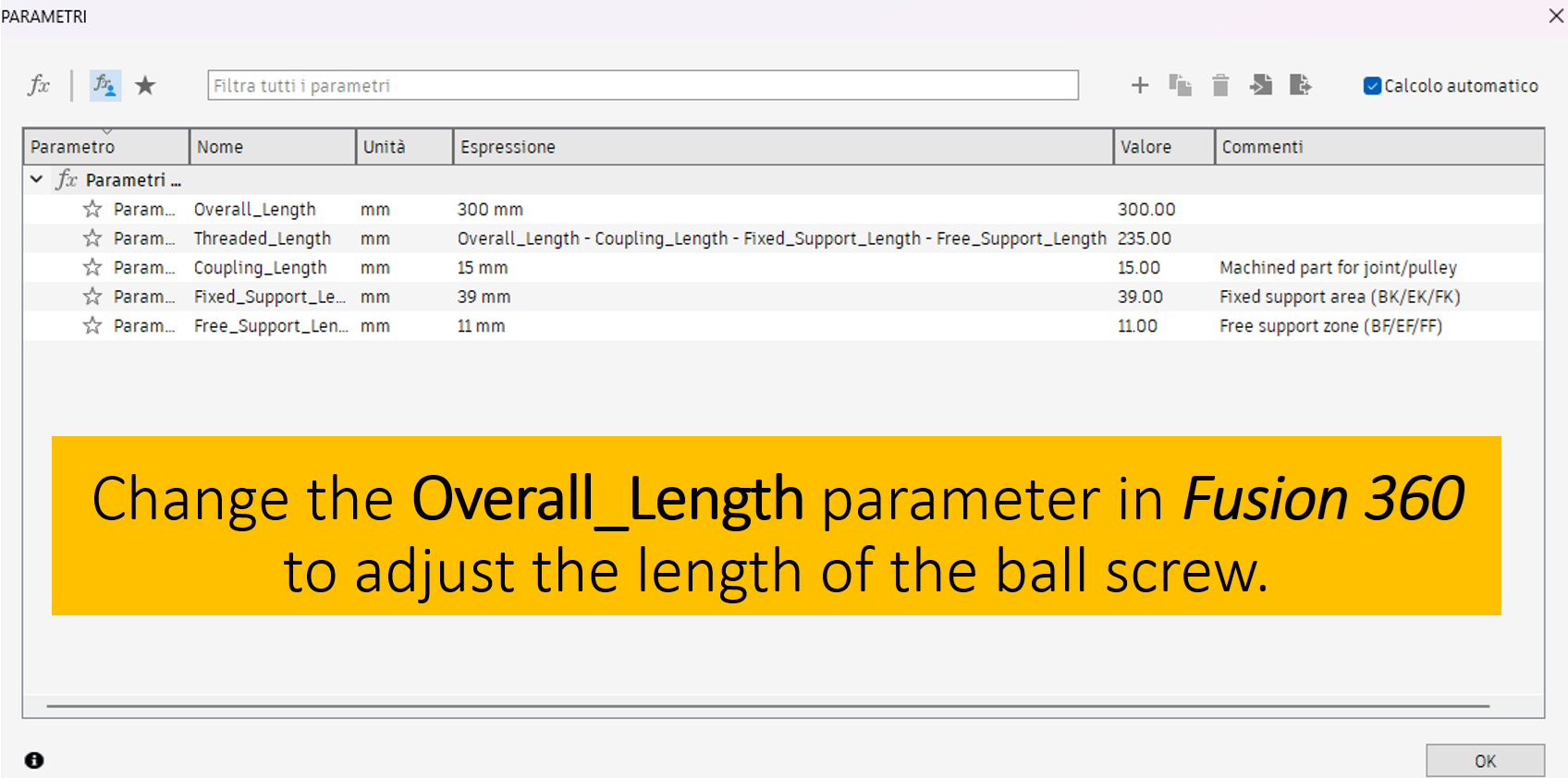This screenshot has height=778, width=1568.
Task: Open the info icon at dialog bottom
Action: [x=34, y=760]
